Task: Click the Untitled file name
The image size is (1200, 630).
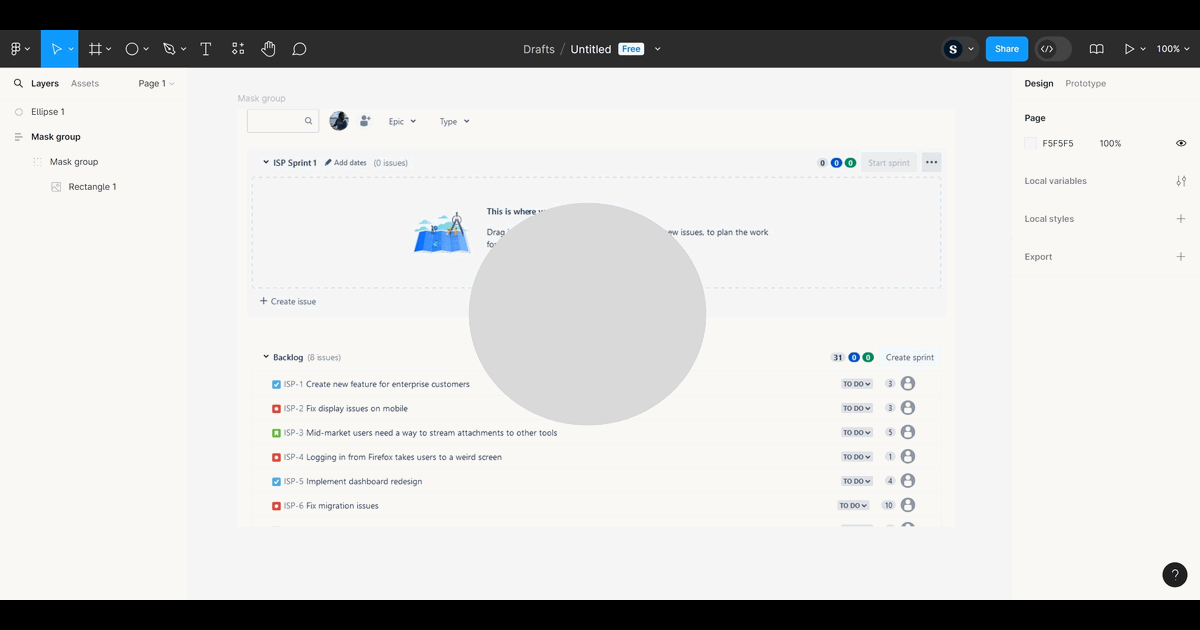Action: pos(590,49)
